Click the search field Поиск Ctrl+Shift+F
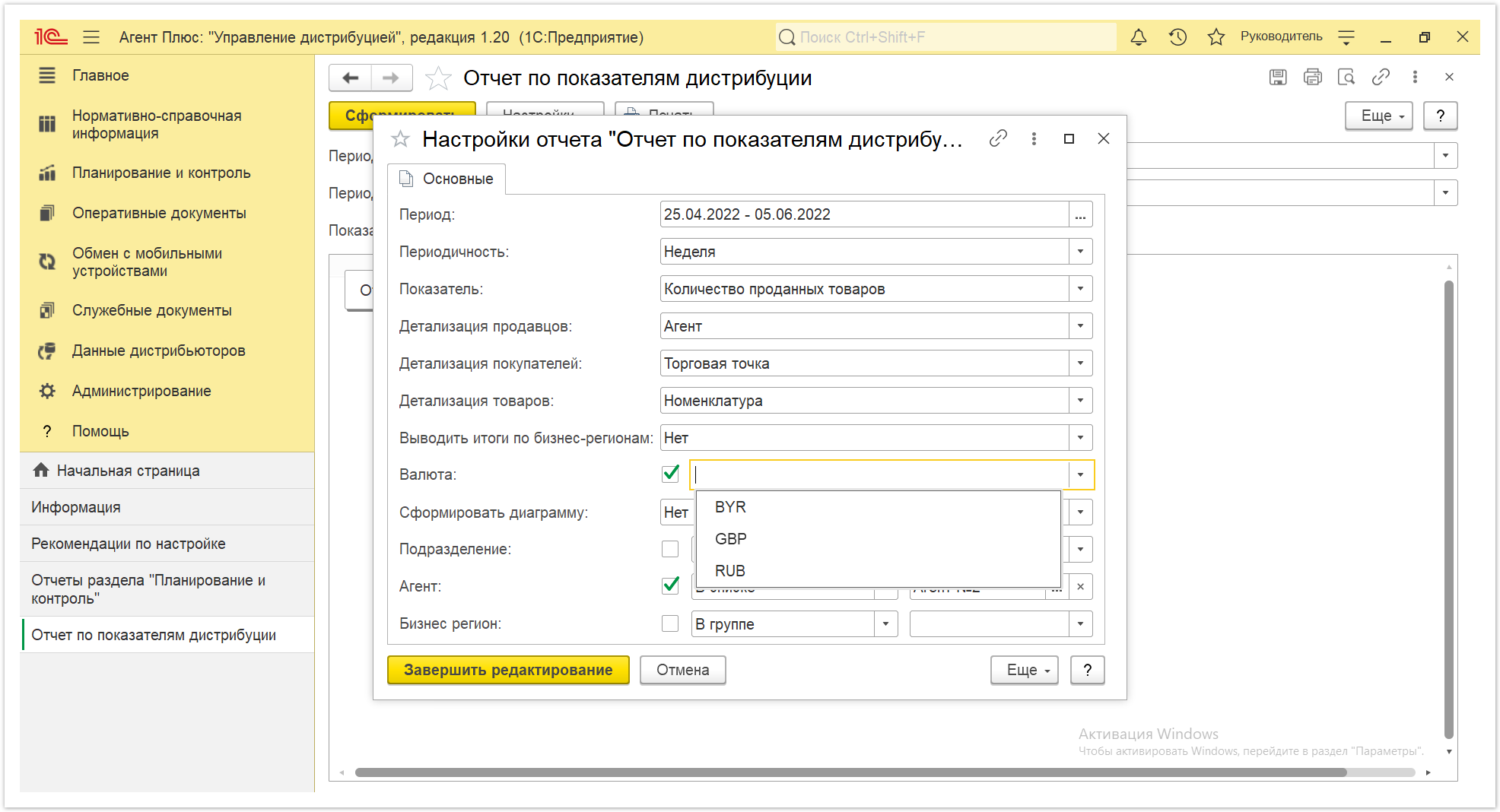 [945, 36]
